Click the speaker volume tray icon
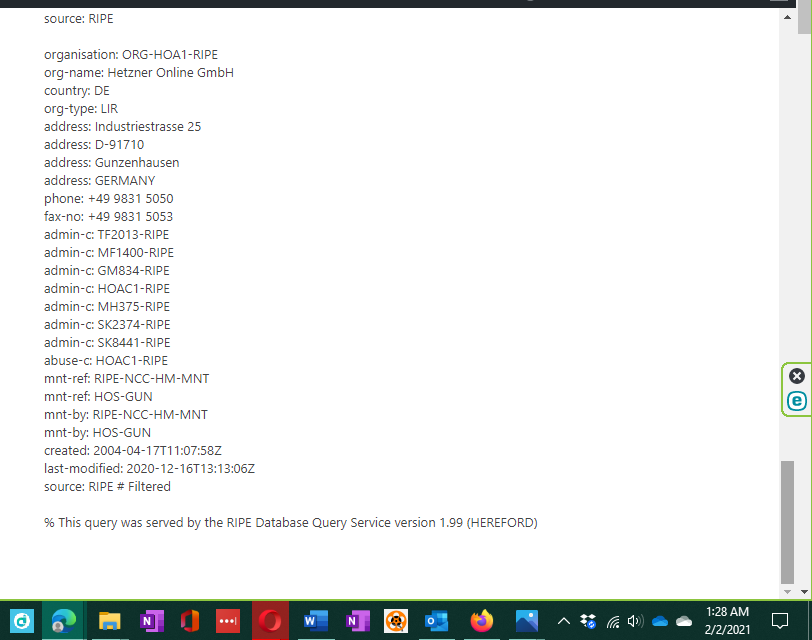 pos(635,621)
